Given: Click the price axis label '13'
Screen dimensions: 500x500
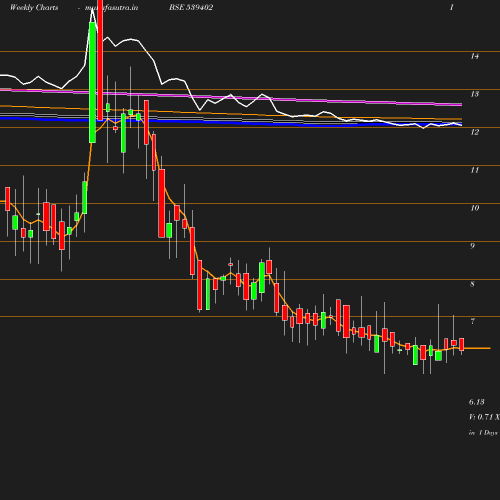Looking at the screenshot, I should pyautogui.click(x=475, y=94).
